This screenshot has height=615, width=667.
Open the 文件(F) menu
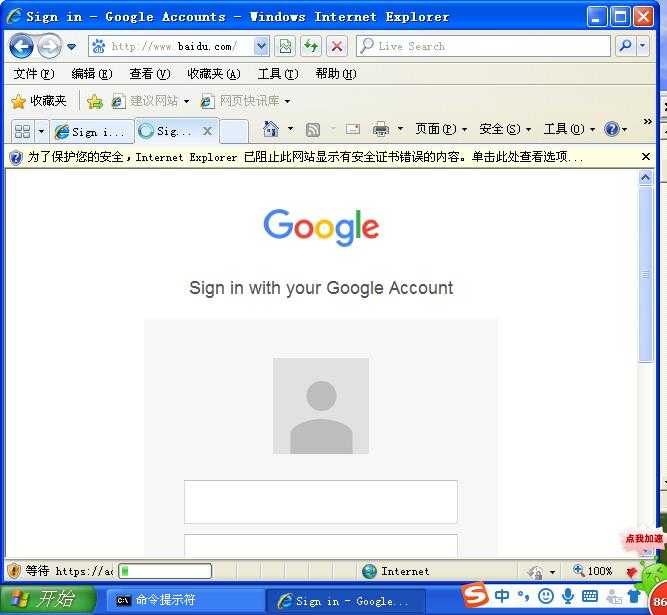click(34, 74)
